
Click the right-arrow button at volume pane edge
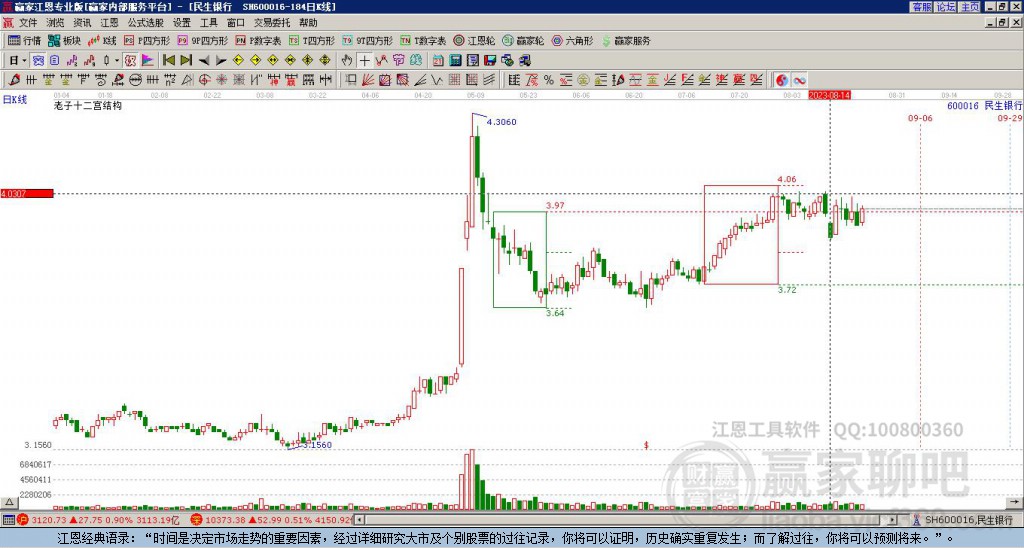(1014, 502)
